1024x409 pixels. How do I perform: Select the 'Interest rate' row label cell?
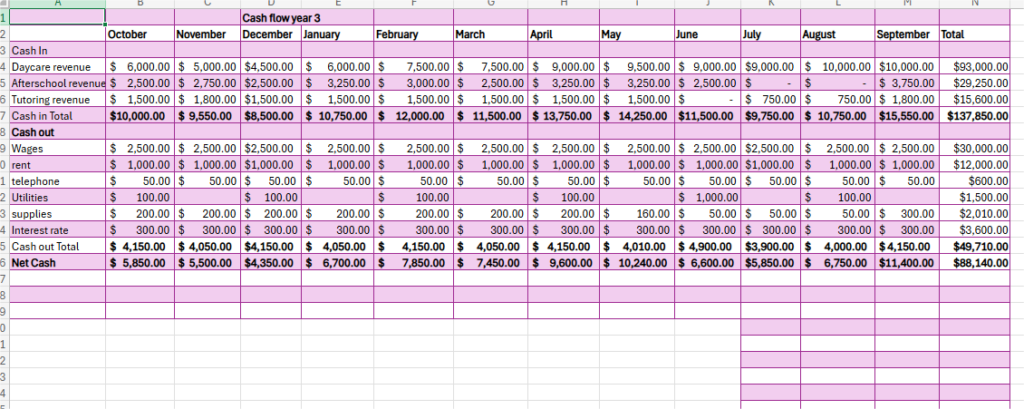41,229
